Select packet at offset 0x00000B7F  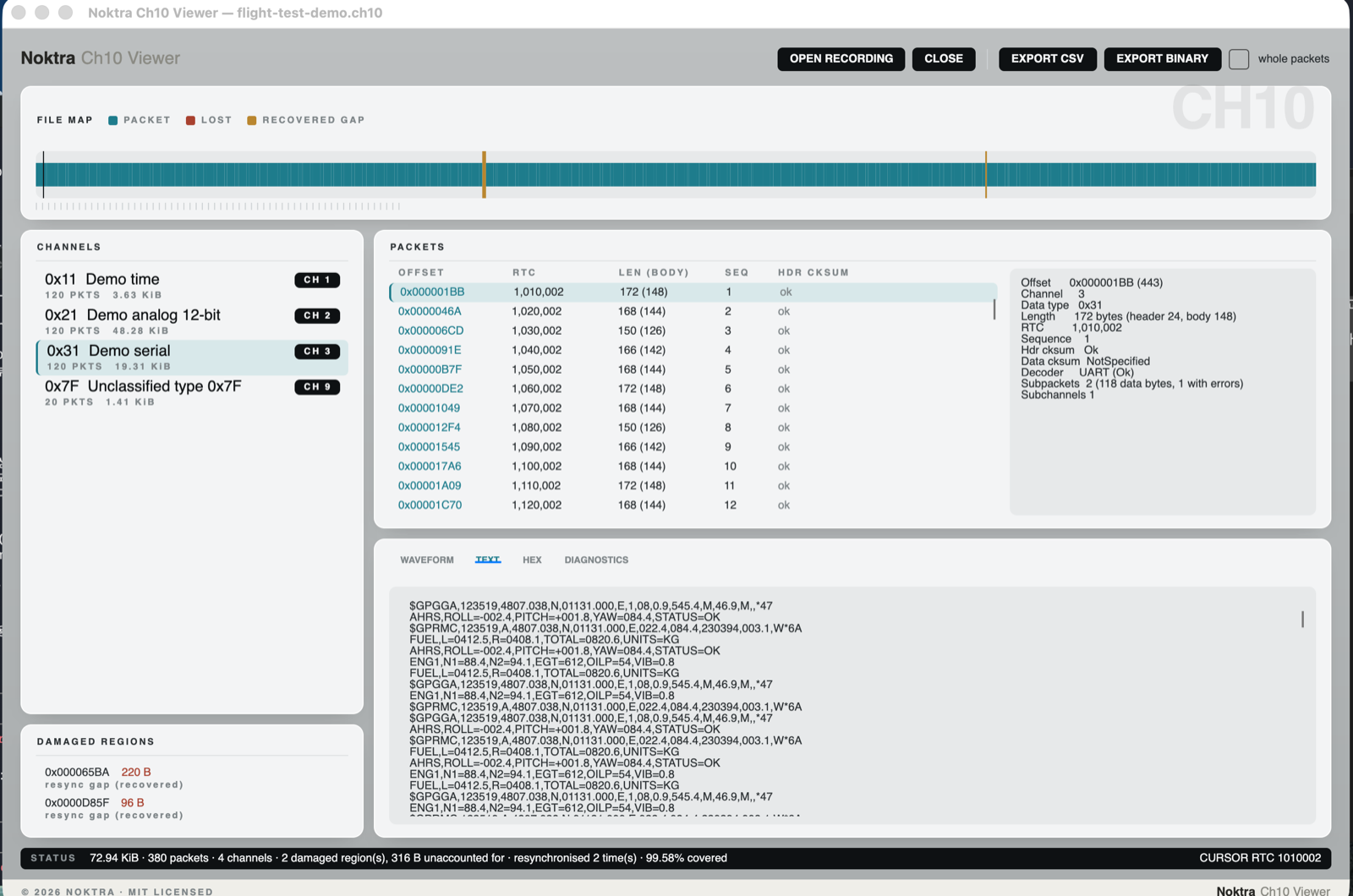click(693, 369)
